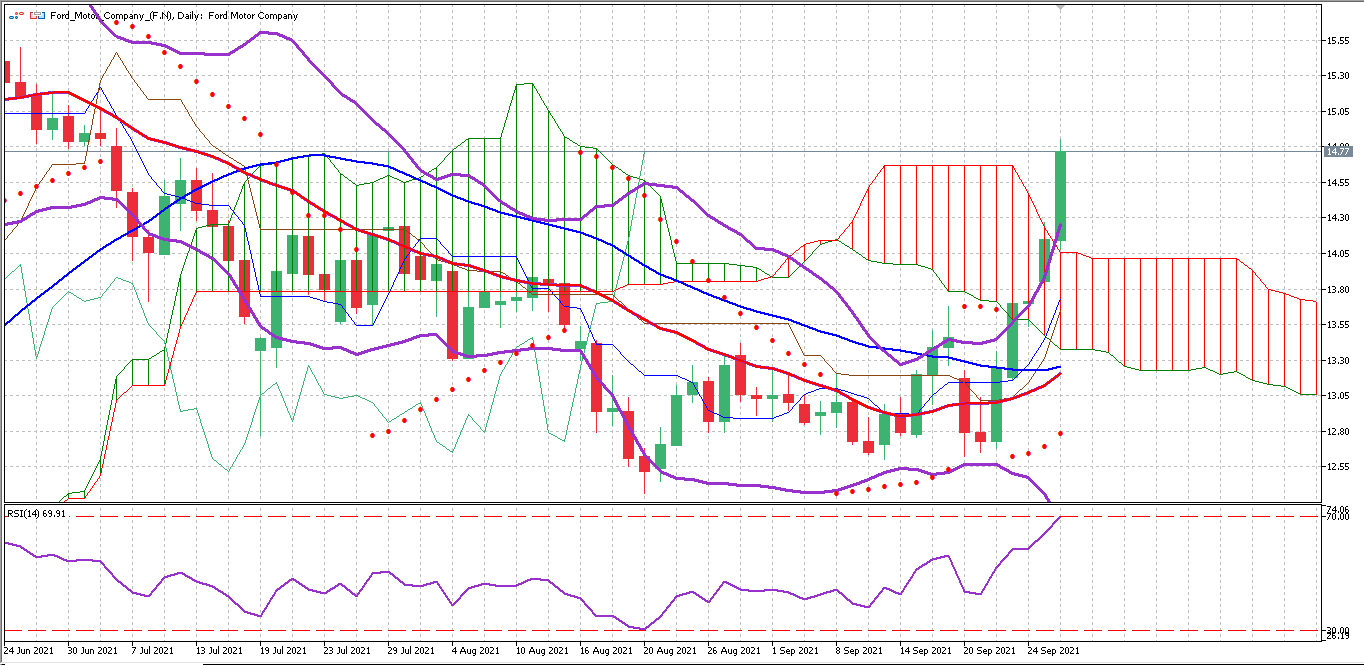Click the RSI(14) 69.91 indicator label
Viewport: 1364px width, 665px height.
[37, 513]
